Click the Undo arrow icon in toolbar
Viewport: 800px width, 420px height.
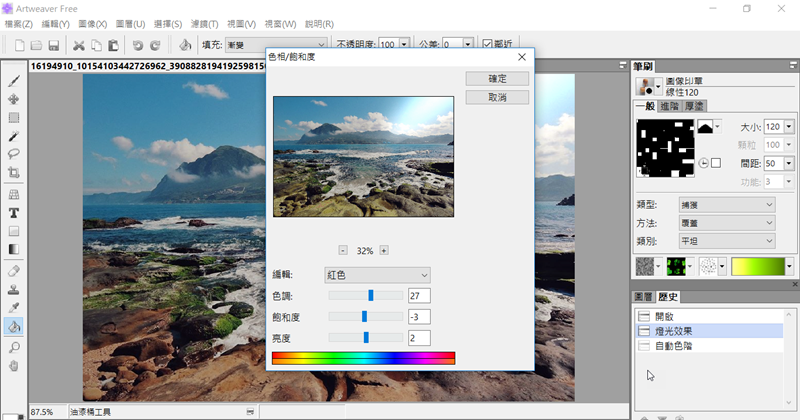pyautogui.click(x=137, y=45)
